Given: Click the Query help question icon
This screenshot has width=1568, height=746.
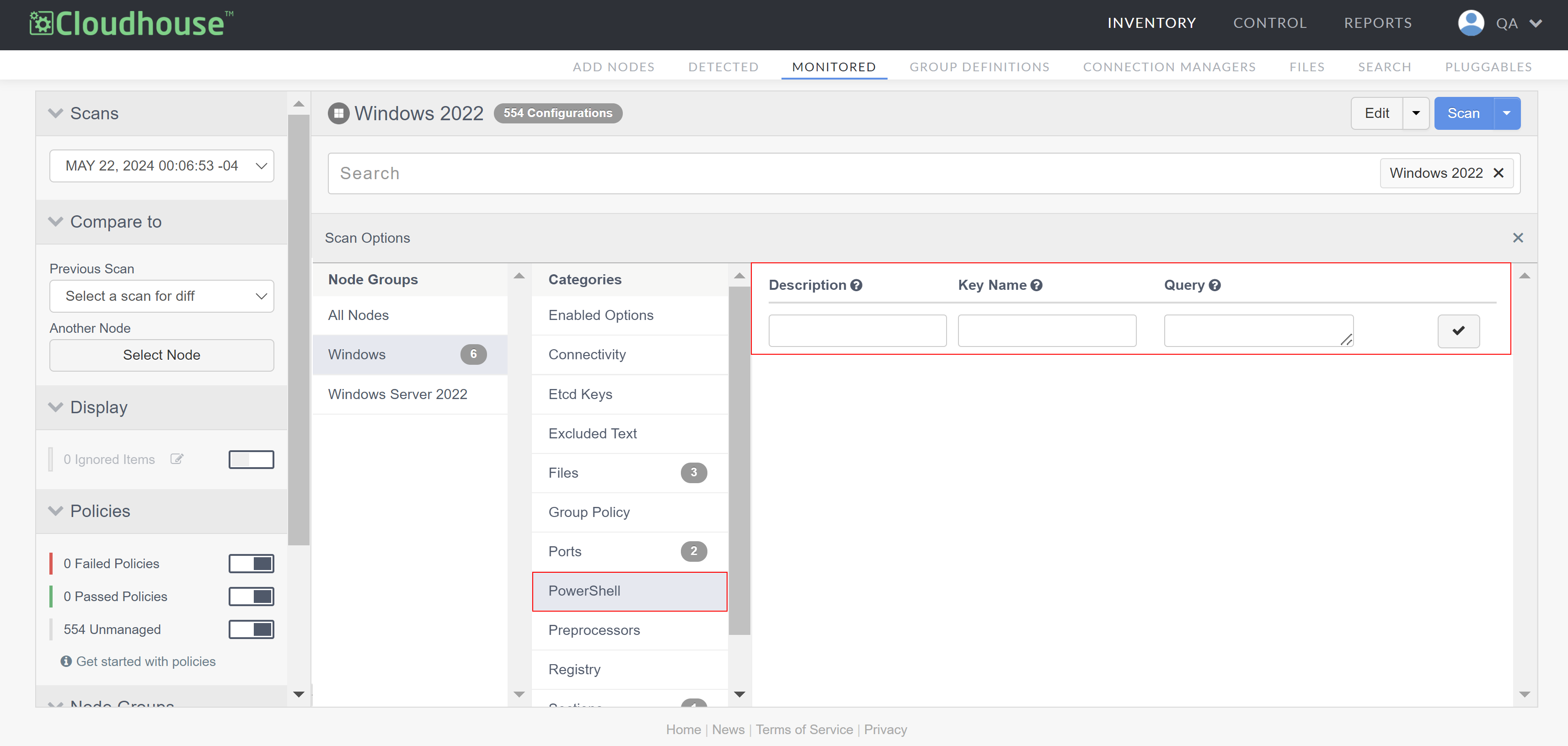Looking at the screenshot, I should (x=1215, y=285).
